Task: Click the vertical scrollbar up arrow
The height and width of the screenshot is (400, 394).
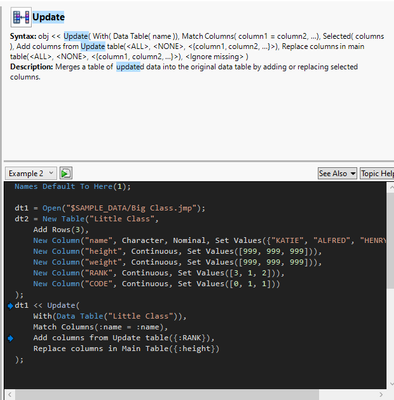Action: pyautogui.click(x=390, y=188)
